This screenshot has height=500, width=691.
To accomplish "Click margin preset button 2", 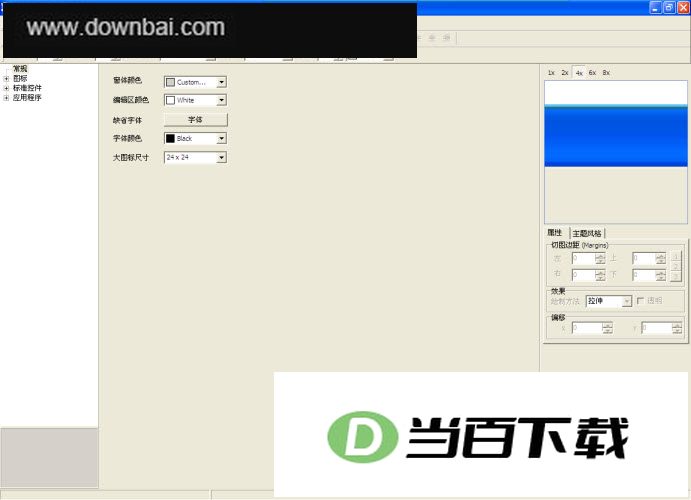I will click(676, 267).
